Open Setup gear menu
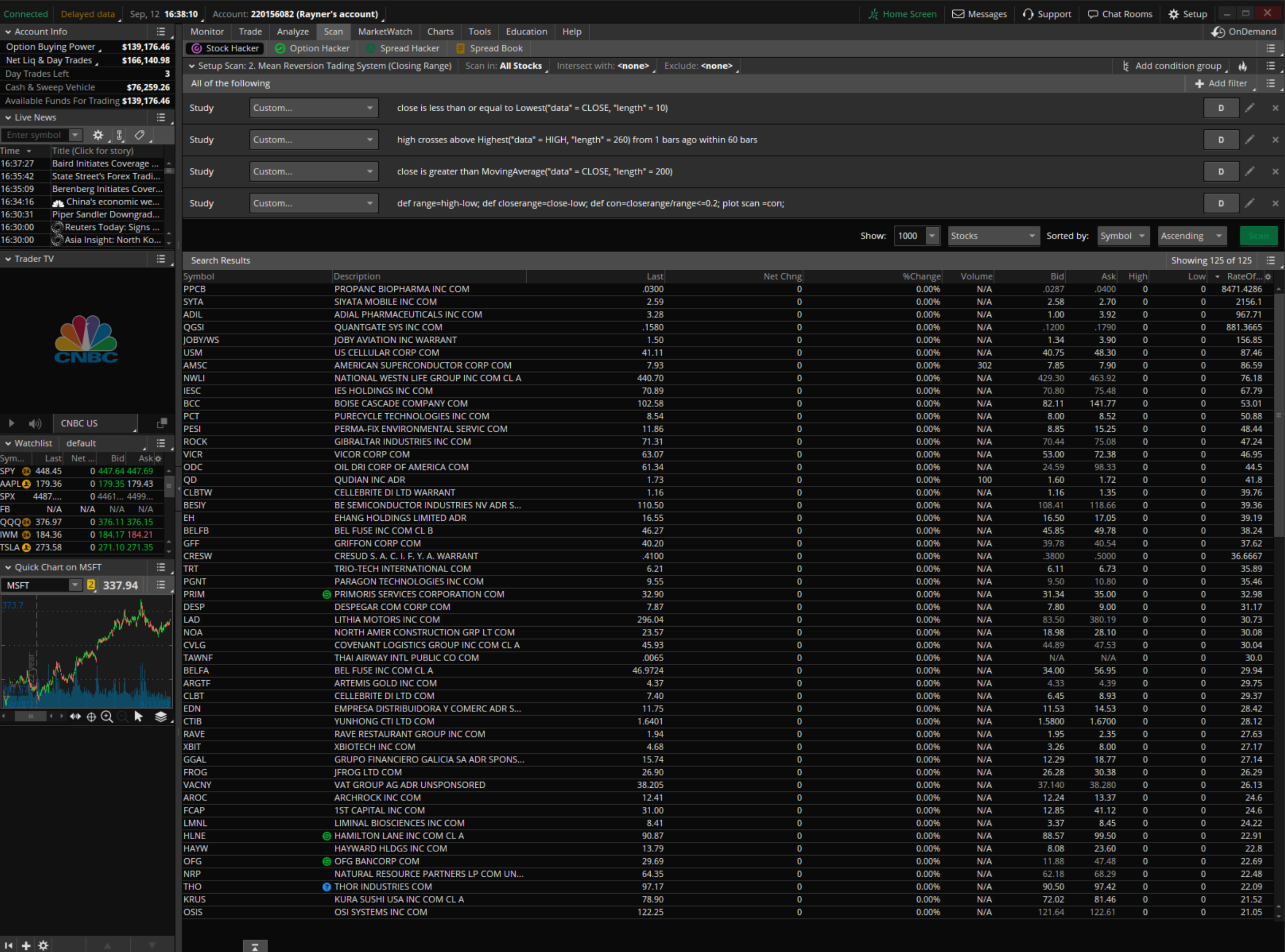The width and height of the screenshot is (1285, 952). 1187,14
